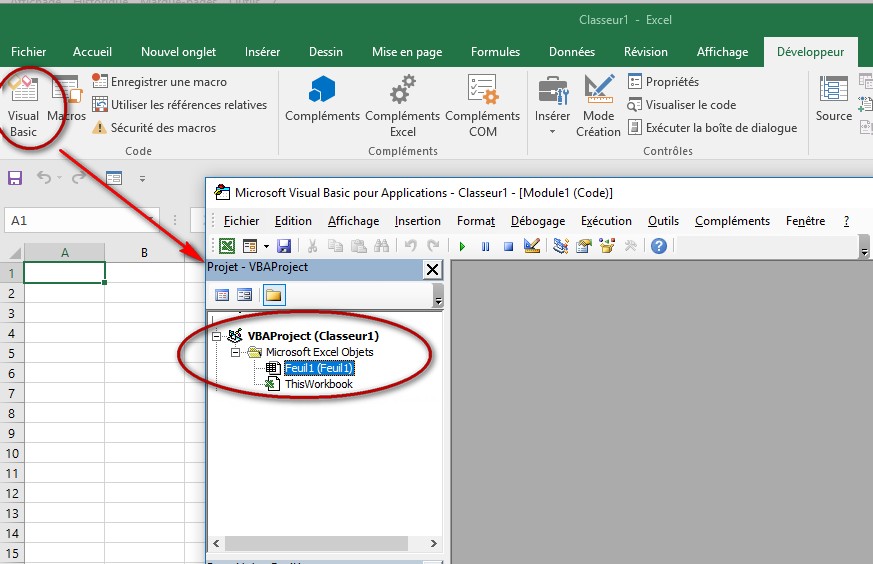Open the Dessin ribbon tab
Image resolution: width=873 pixels, height=564 pixels.
click(x=326, y=52)
